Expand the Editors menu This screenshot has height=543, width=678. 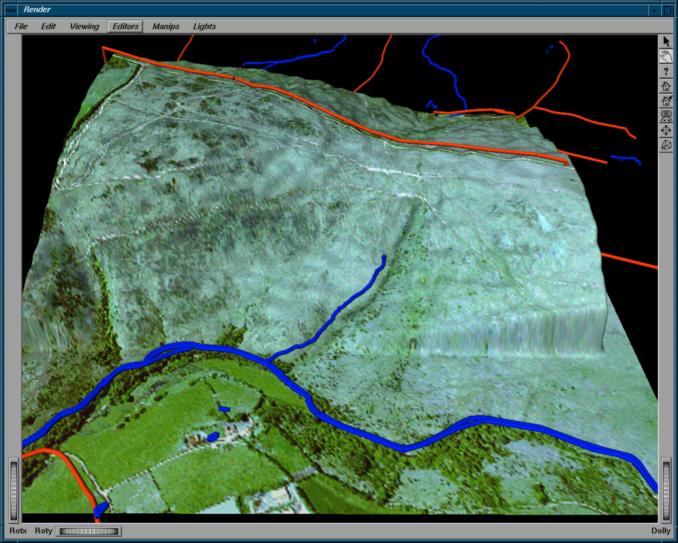tap(125, 26)
